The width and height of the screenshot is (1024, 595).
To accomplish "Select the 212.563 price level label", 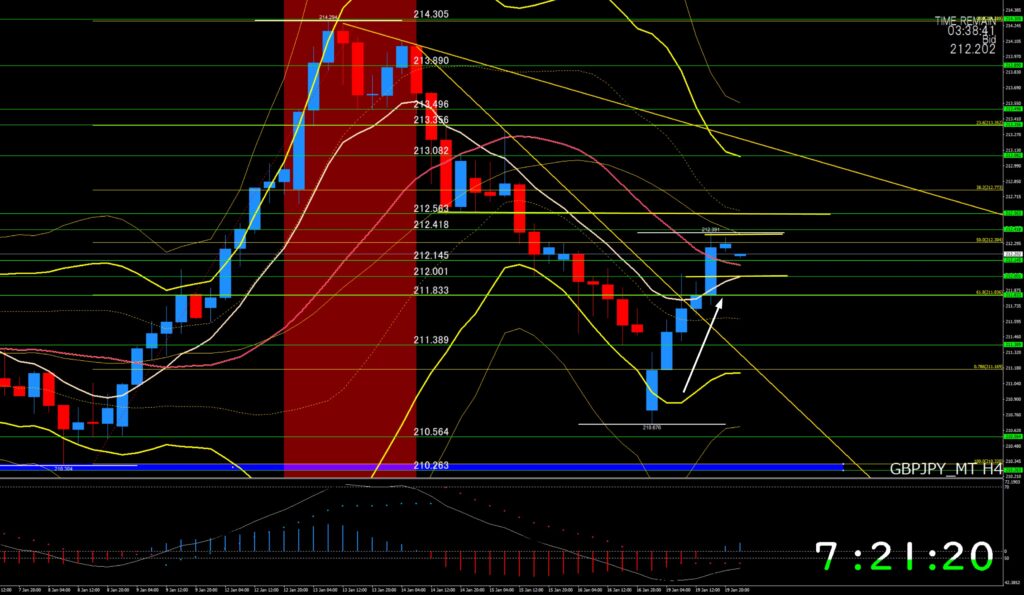I will pyautogui.click(x=430, y=208).
